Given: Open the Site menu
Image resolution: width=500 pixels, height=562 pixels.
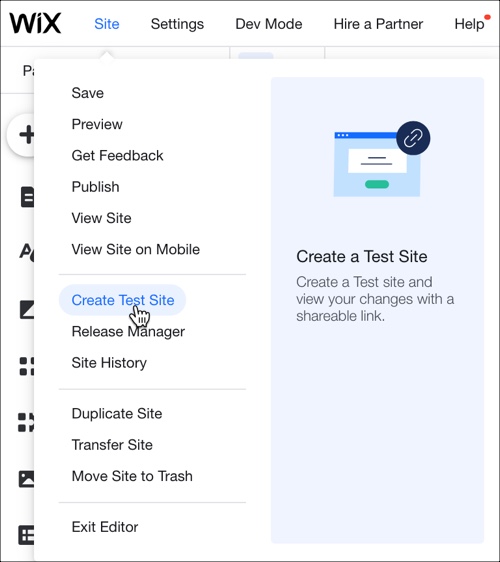Looking at the screenshot, I should point(106,24).
